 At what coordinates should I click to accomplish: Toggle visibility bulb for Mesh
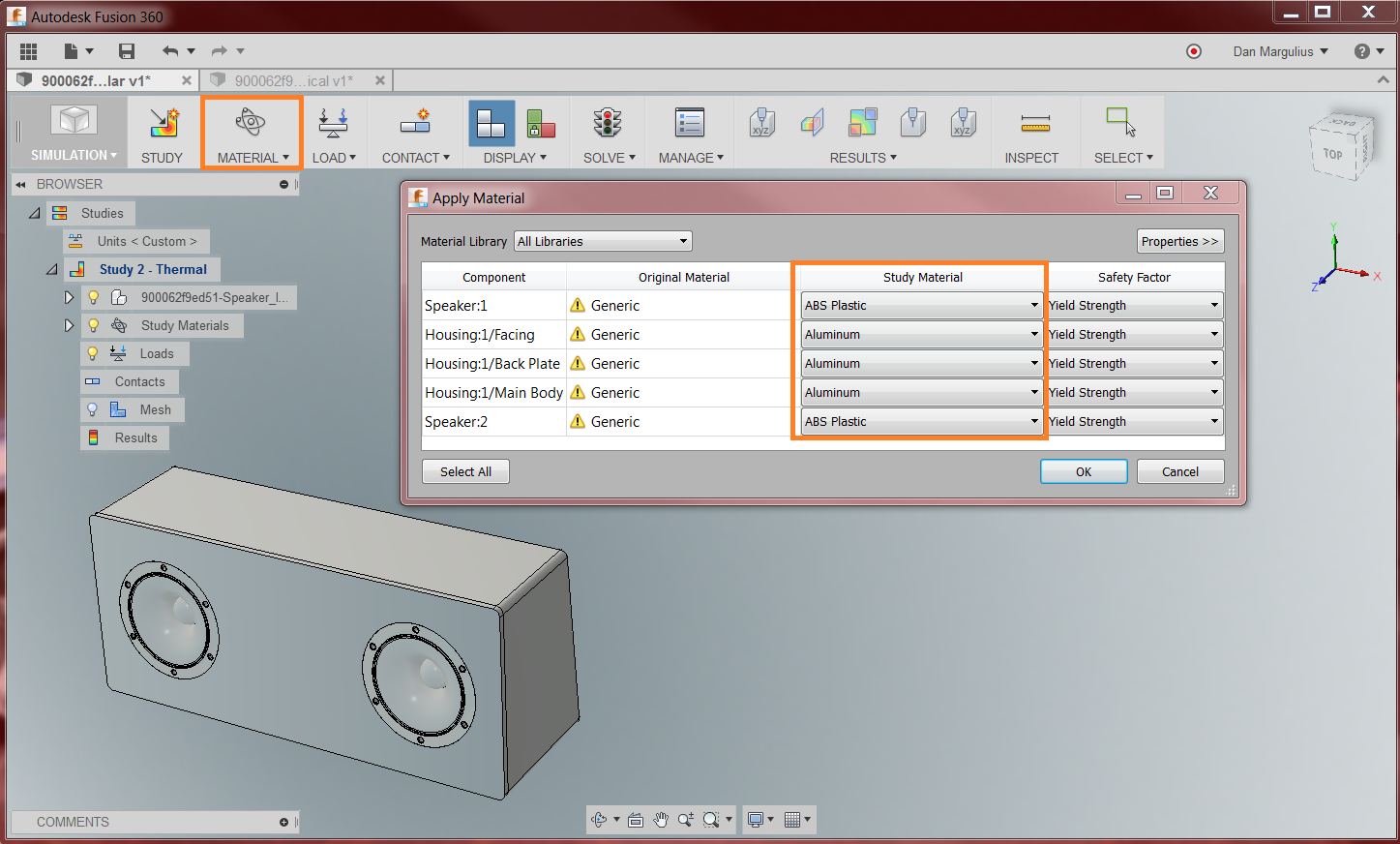(x=93, y=409)
